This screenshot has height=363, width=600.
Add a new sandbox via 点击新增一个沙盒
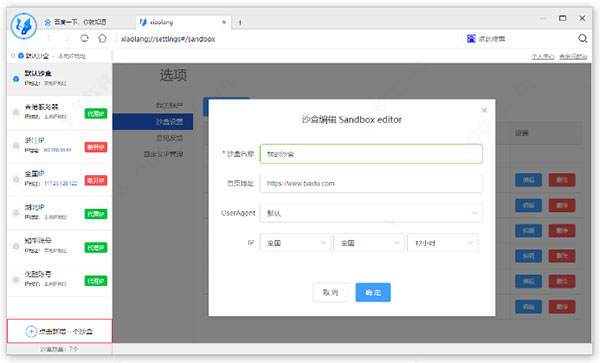pyautogui.click(x=60, y=331)
